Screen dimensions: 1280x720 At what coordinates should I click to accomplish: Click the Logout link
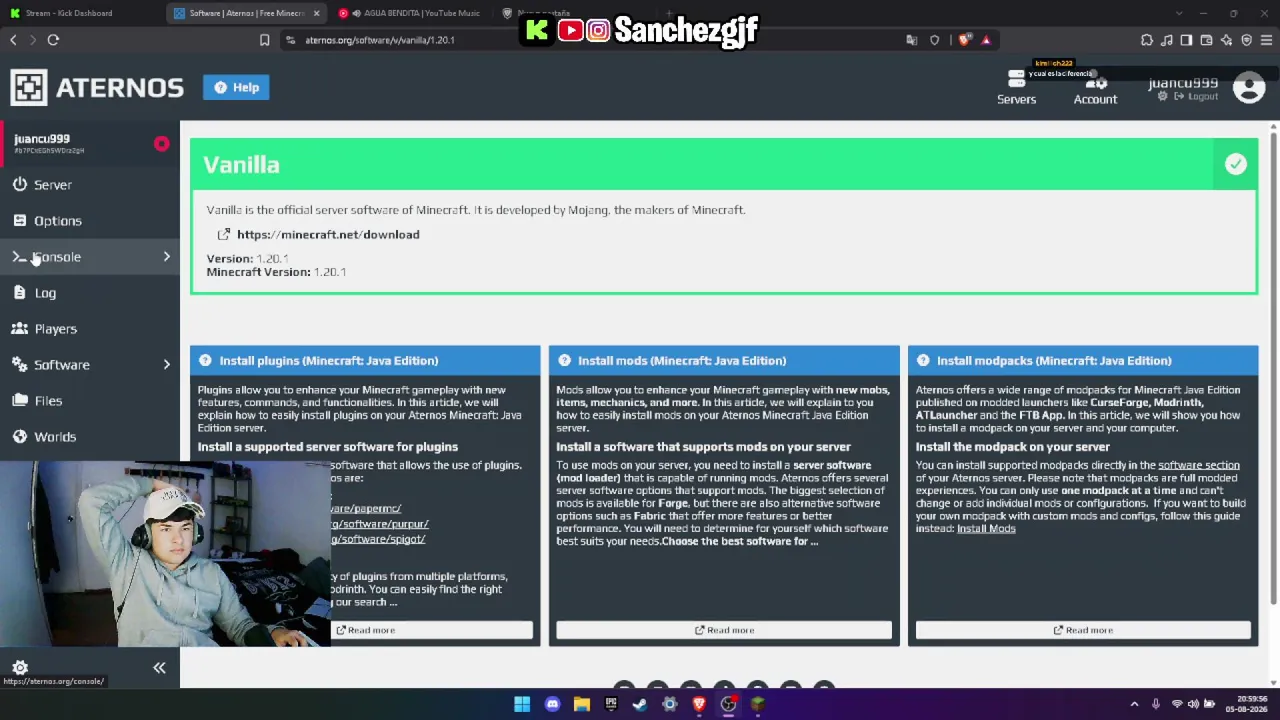1196,97
